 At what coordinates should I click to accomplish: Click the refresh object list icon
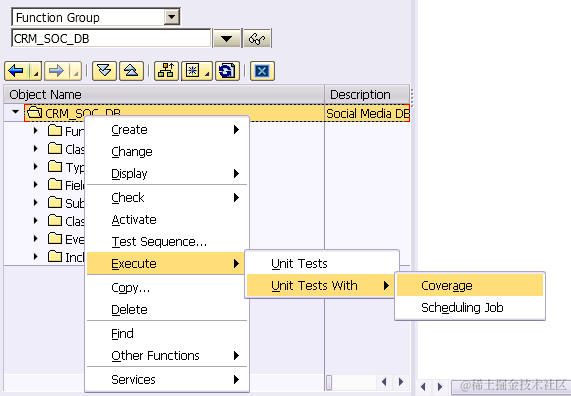227,71
